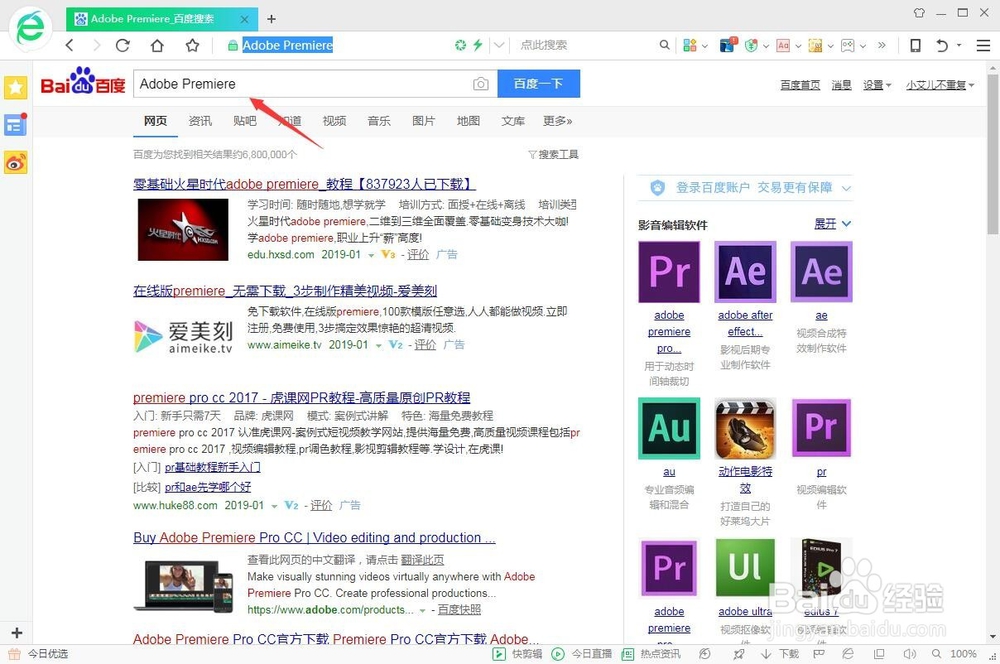Click the green shield security extension icon
Image resolution: width=1000 pixels, height=664 pixels.
(751, 45)
